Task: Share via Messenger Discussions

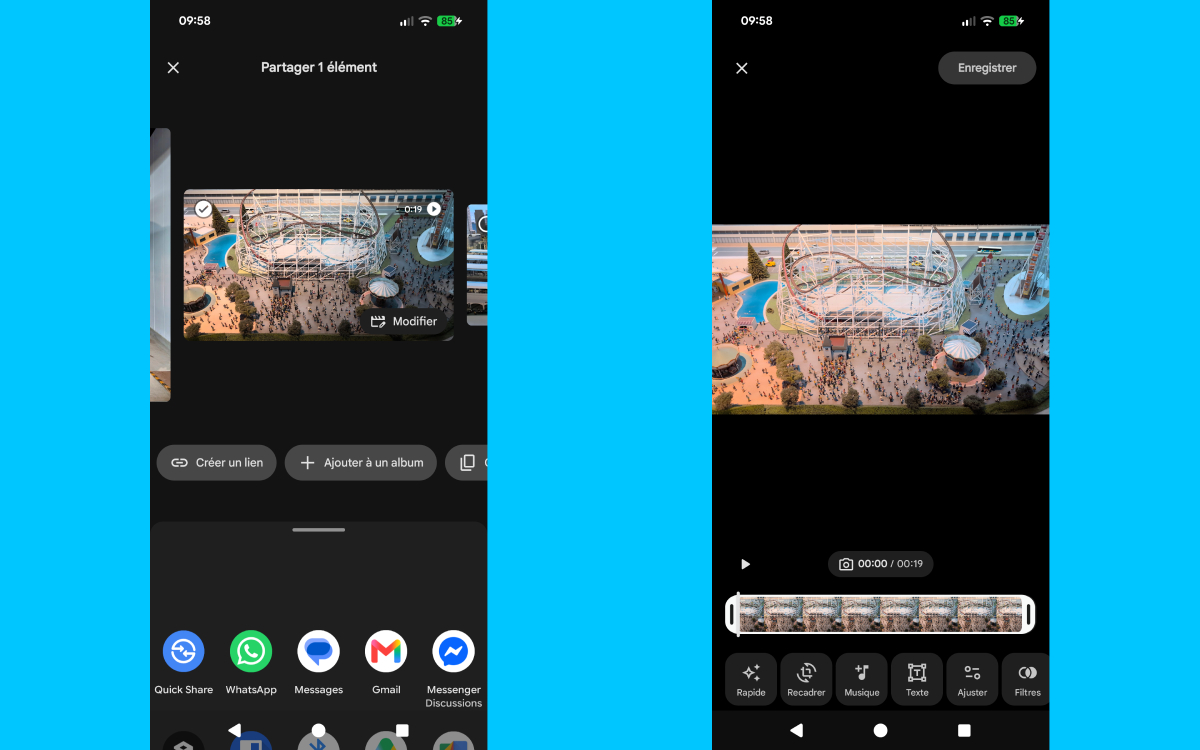Action: (x=453, y=669)
